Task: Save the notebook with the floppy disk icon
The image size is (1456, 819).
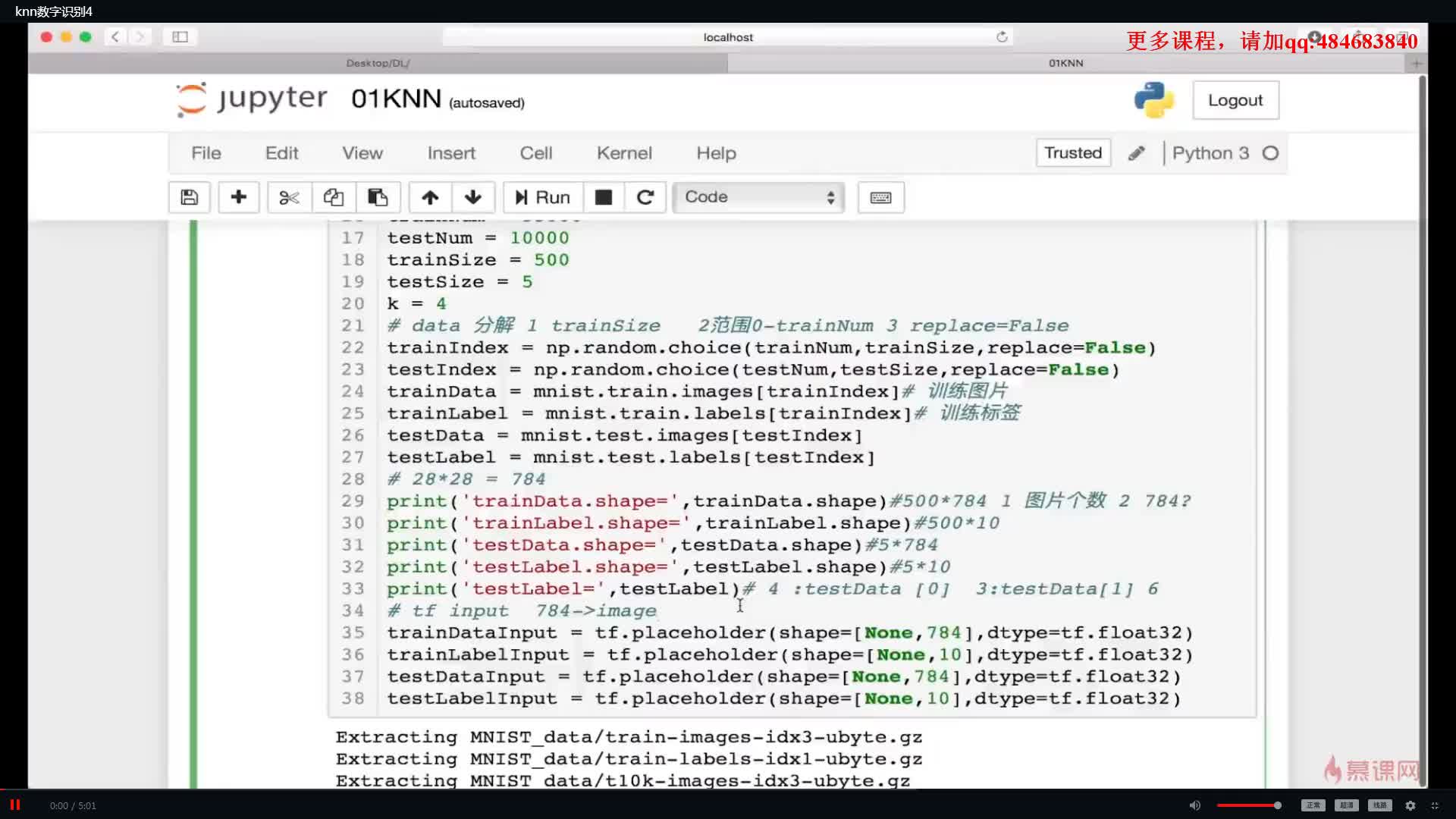Action: pyautogui.click(x=190, y=197)
